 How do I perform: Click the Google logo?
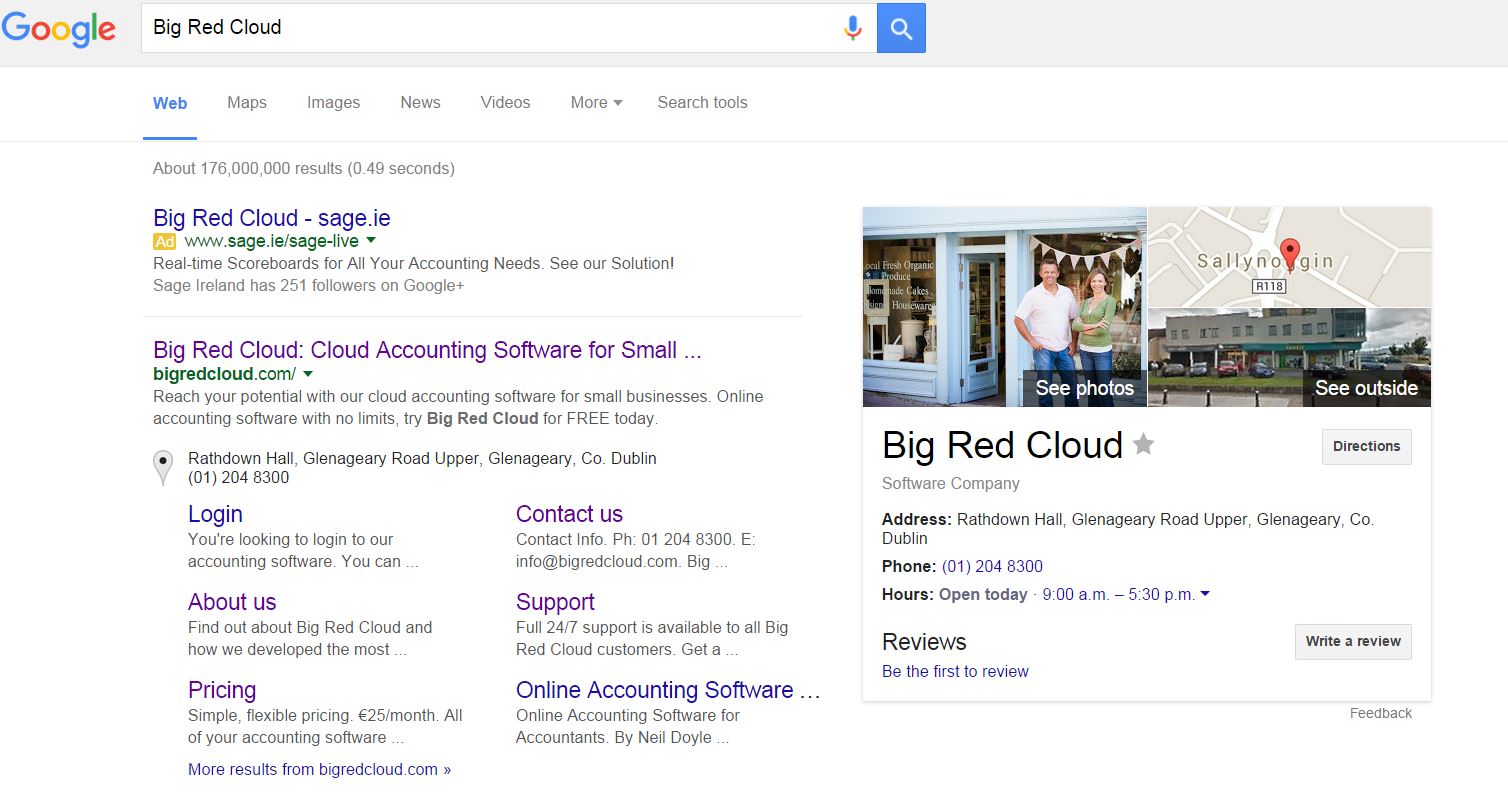pyautogui.click(x=59, y=28)
